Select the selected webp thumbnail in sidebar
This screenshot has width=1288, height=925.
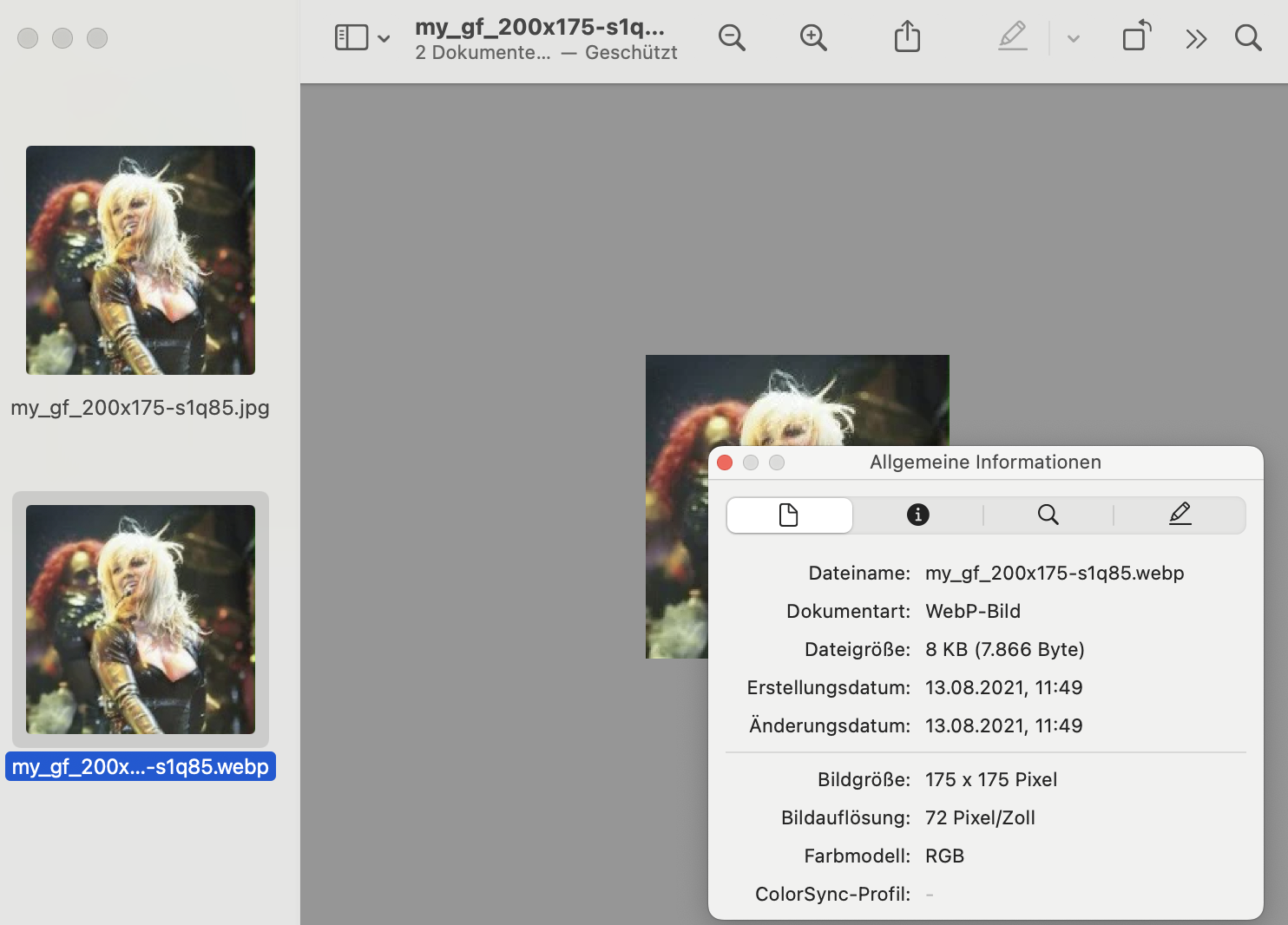[x=141, y=620]
